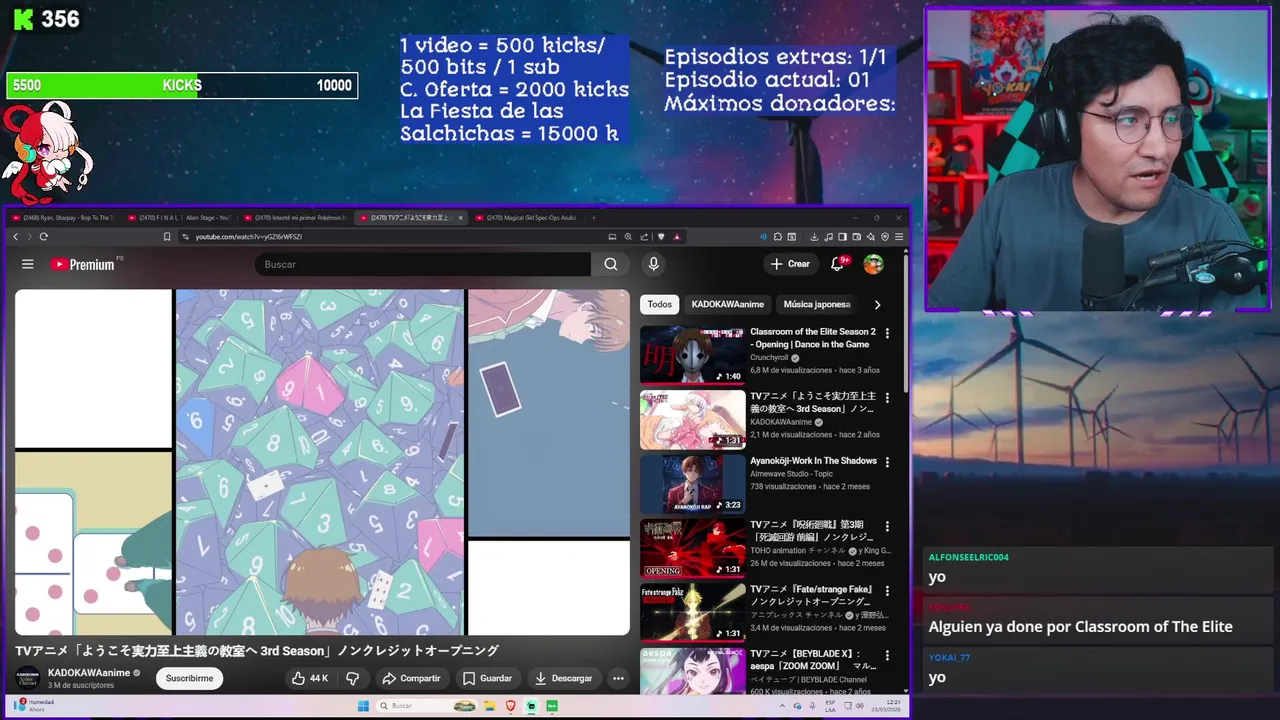This screenshot has height=720, width=1280.
Task: Open YouTube notifications bell
Action: coord(838,264)
